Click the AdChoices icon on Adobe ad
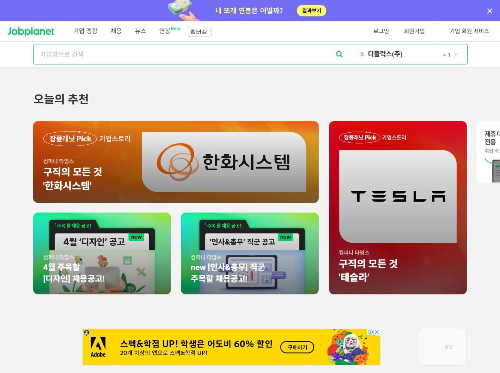This screenshot has width=500, height=373. click(x=370, y=332)
